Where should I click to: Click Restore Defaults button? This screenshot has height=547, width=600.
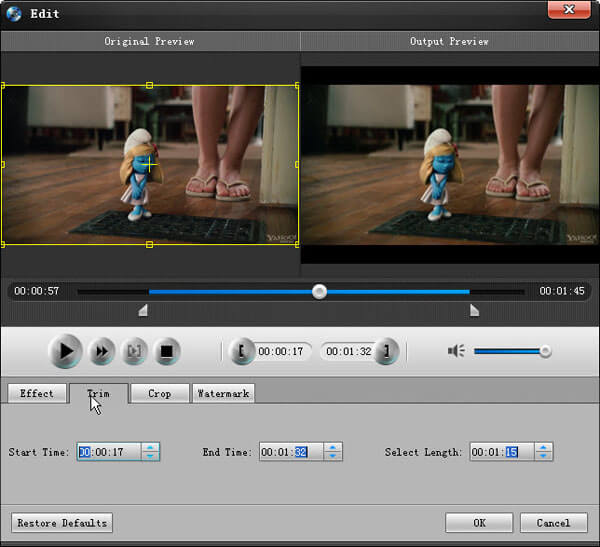pos(62,523)
